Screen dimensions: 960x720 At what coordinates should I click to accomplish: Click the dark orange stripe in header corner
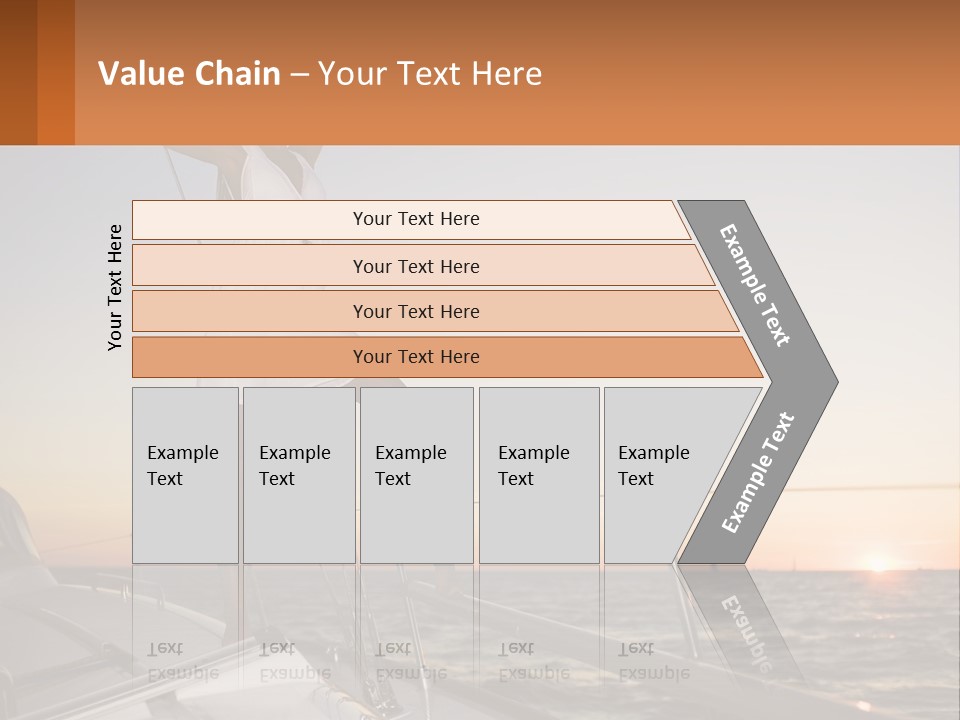(18, 72)
